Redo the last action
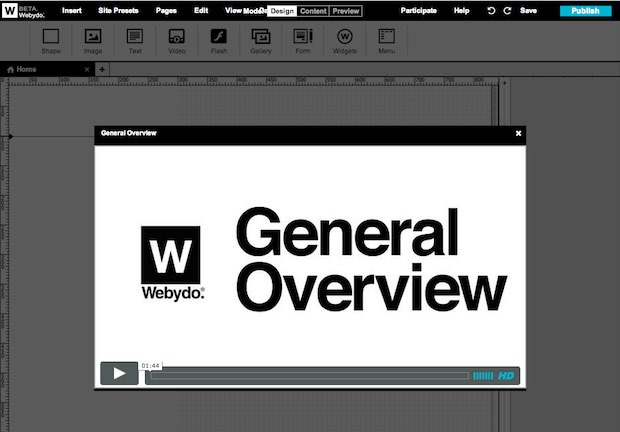Screen dimensions: 620x432 (507, 11)
